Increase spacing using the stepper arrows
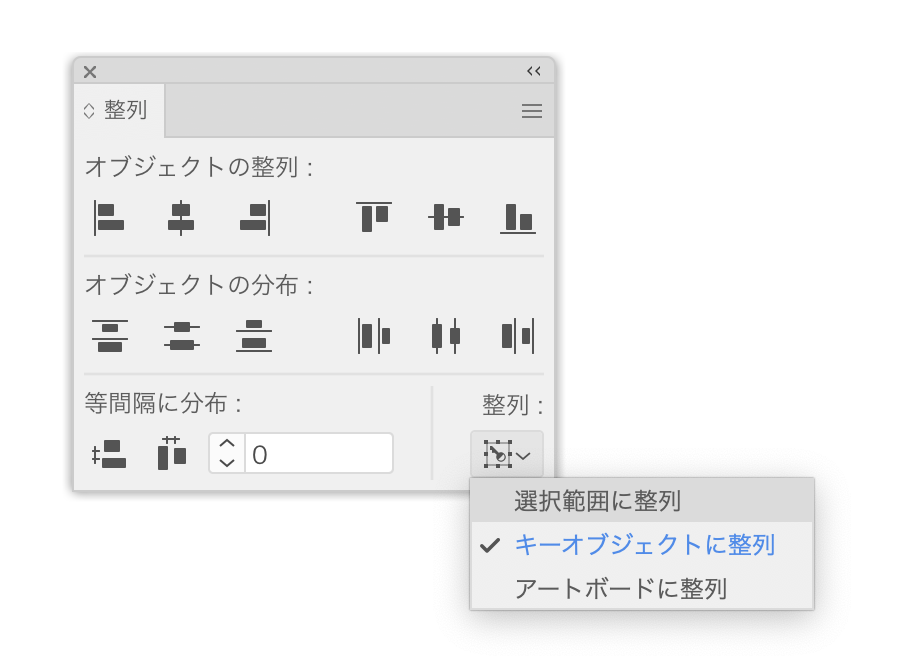This screenshot has height=672, width=910. pos(225,444)
